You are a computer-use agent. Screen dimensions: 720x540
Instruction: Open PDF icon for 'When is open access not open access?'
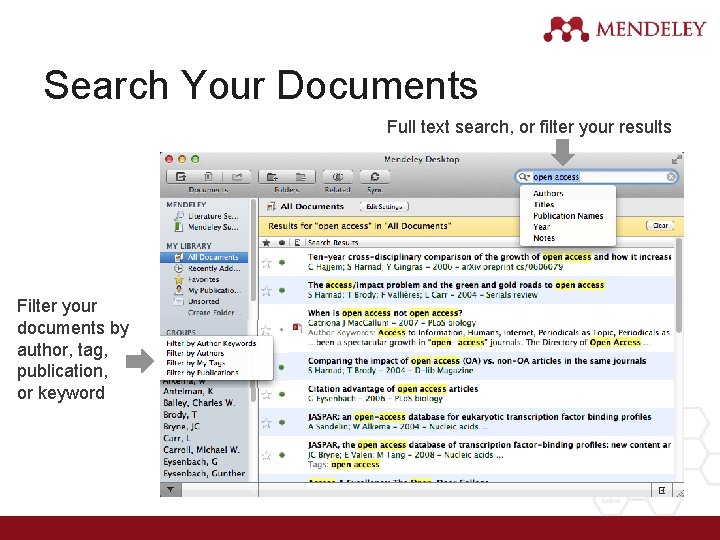(x=297, y=327)
